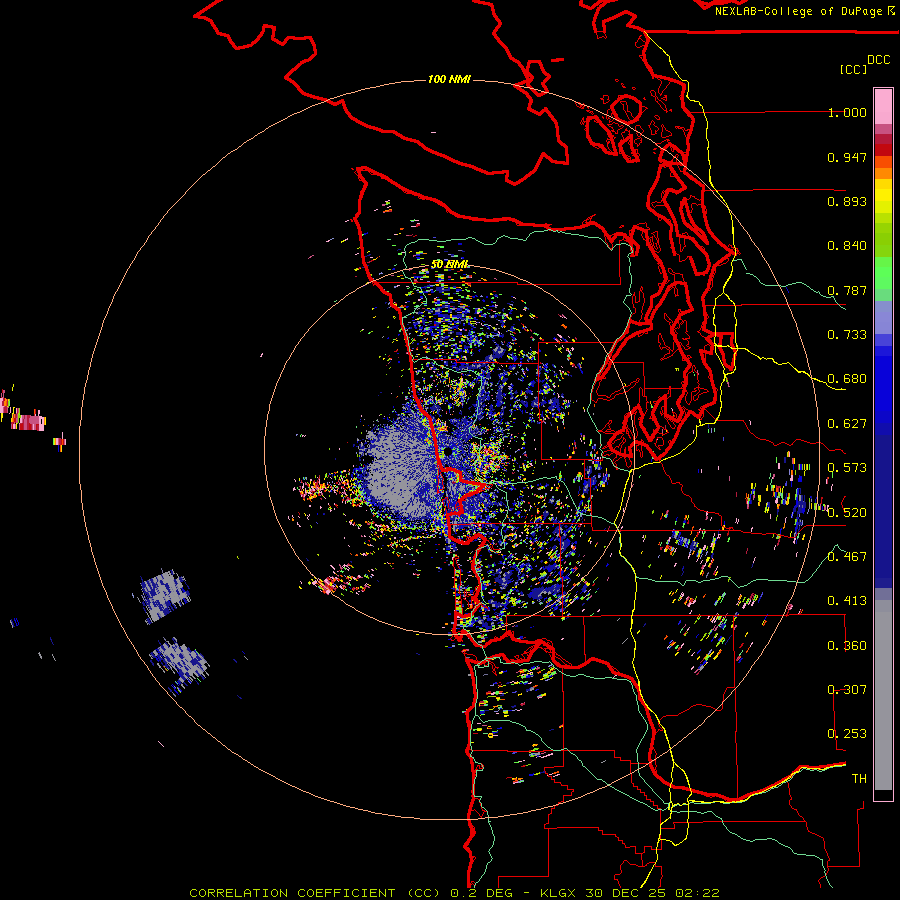Select the 0.893 scale value
900x900 pixels.
point(847,201)
